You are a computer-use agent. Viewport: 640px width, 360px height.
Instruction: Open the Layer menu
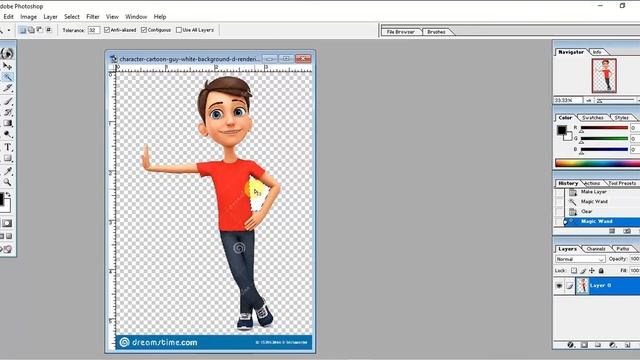50,17
